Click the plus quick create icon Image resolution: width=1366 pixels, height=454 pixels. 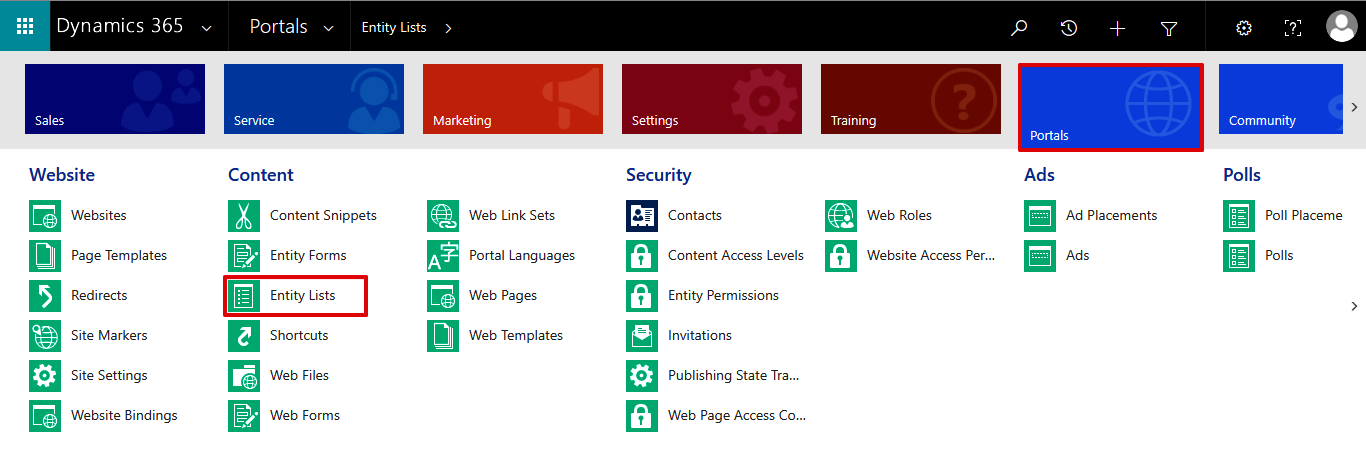(1118, 28)
